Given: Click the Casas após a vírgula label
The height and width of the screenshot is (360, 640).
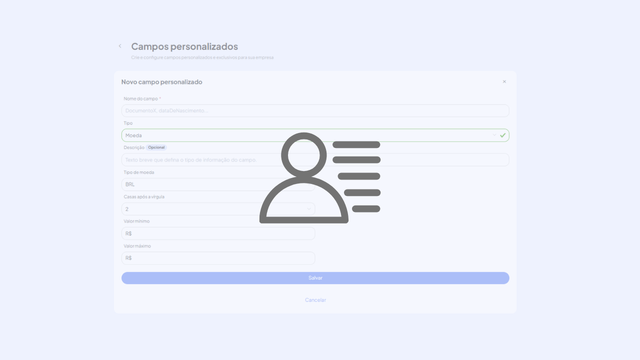Looking at the screenshot, I should point(144,197).
